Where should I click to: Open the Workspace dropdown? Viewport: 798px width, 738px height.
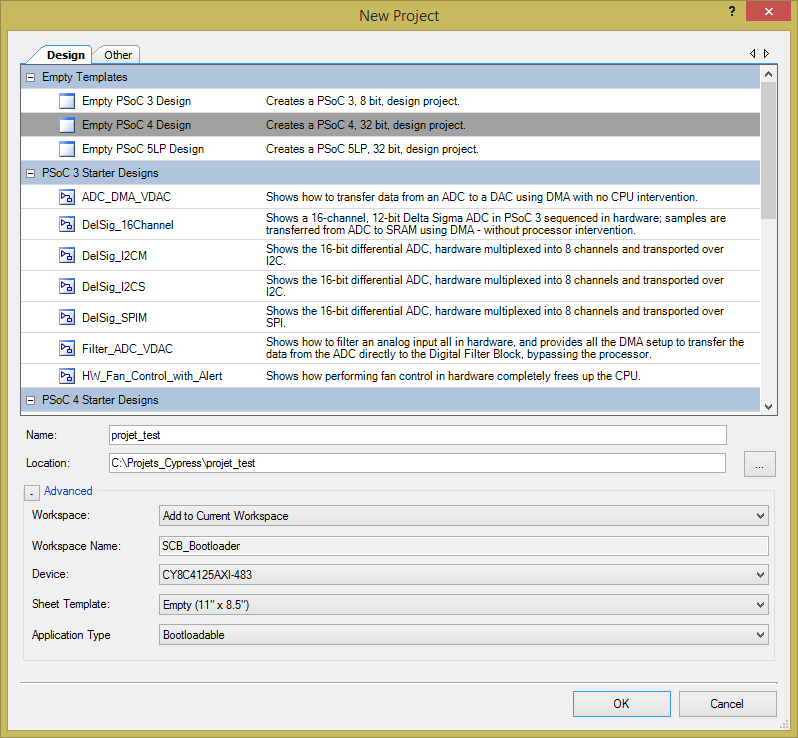coord(464,516)
